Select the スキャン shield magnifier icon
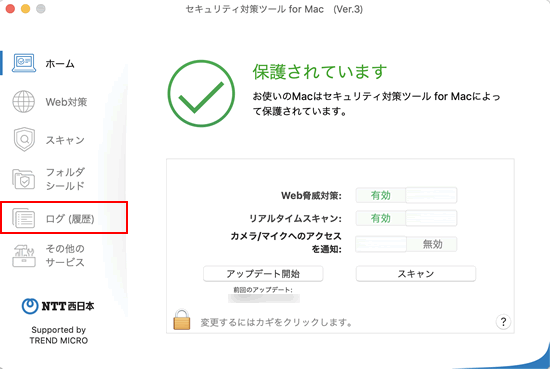The image size is (550, 369). [x=24, y=140]
